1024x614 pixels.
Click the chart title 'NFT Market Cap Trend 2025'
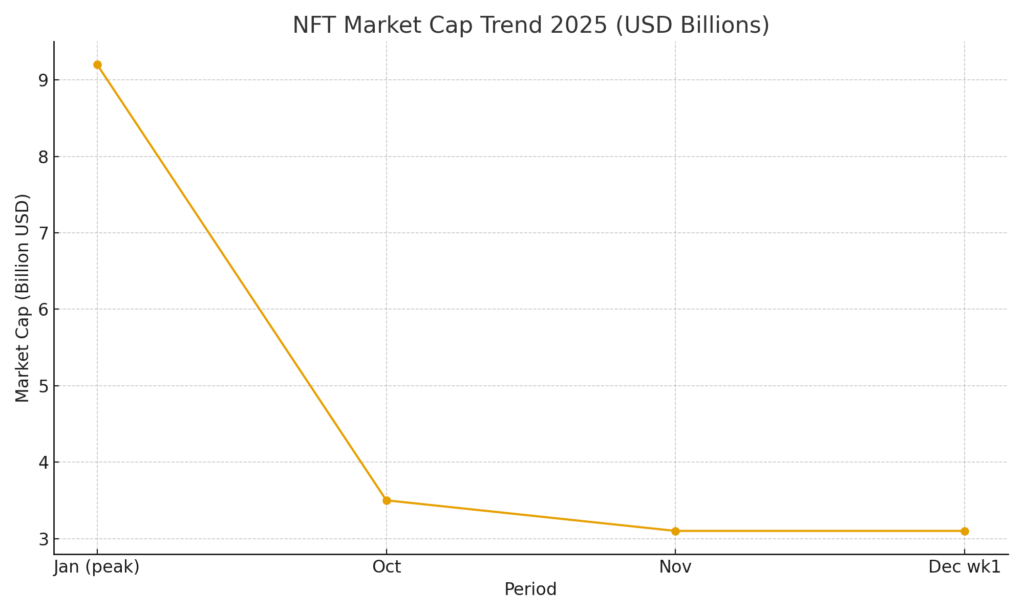pyautogui.click(x=530, y=26)
